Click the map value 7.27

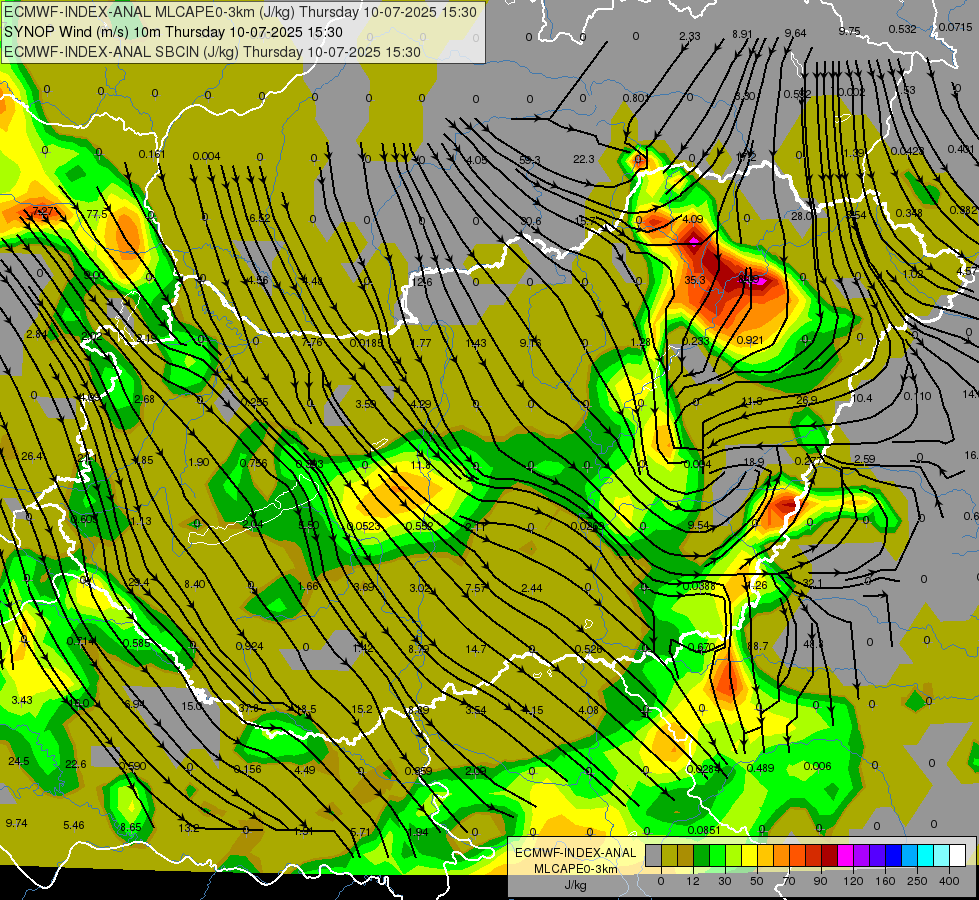click(x=42, y=210)
